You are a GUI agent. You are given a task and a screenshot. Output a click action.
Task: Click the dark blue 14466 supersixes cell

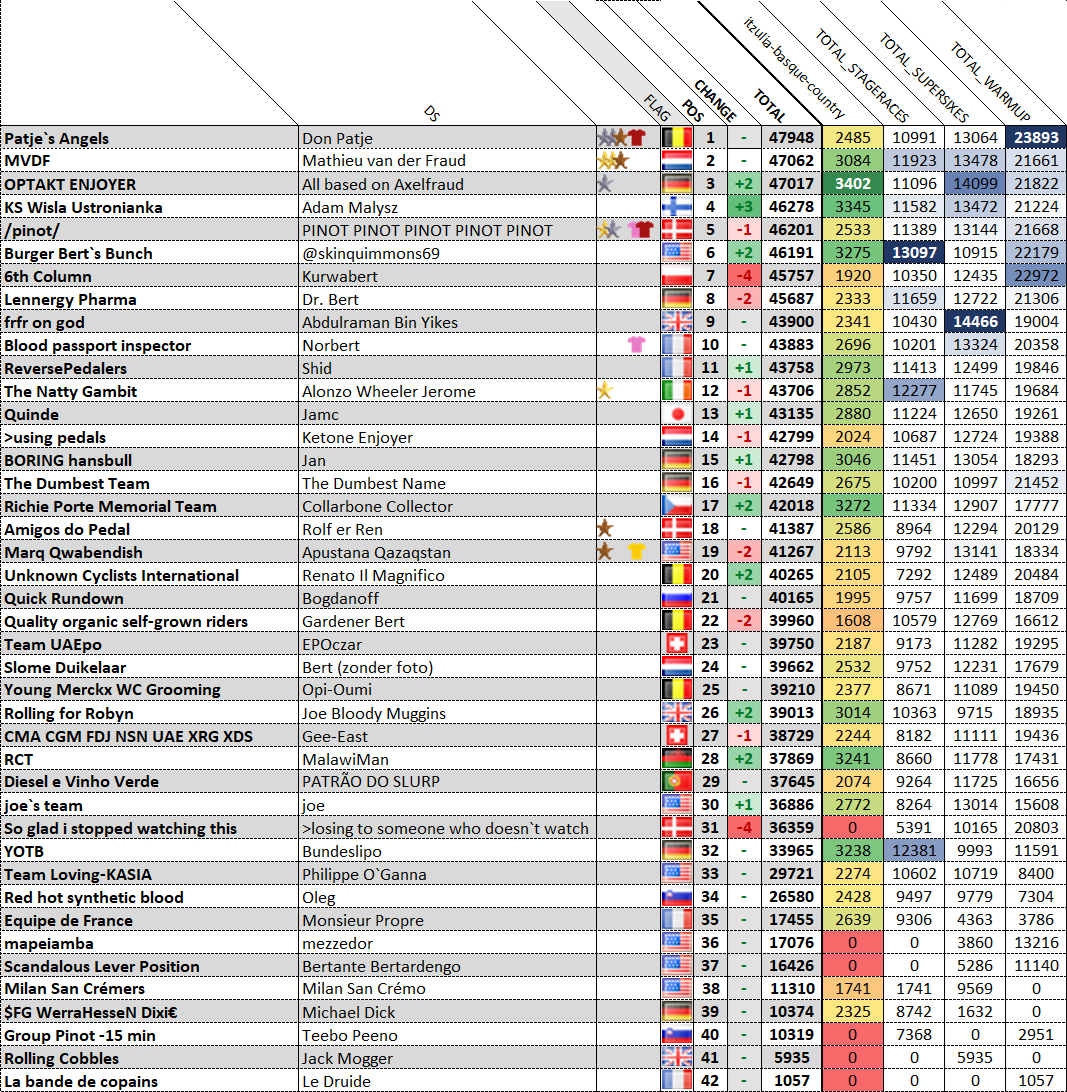point(975,322)
